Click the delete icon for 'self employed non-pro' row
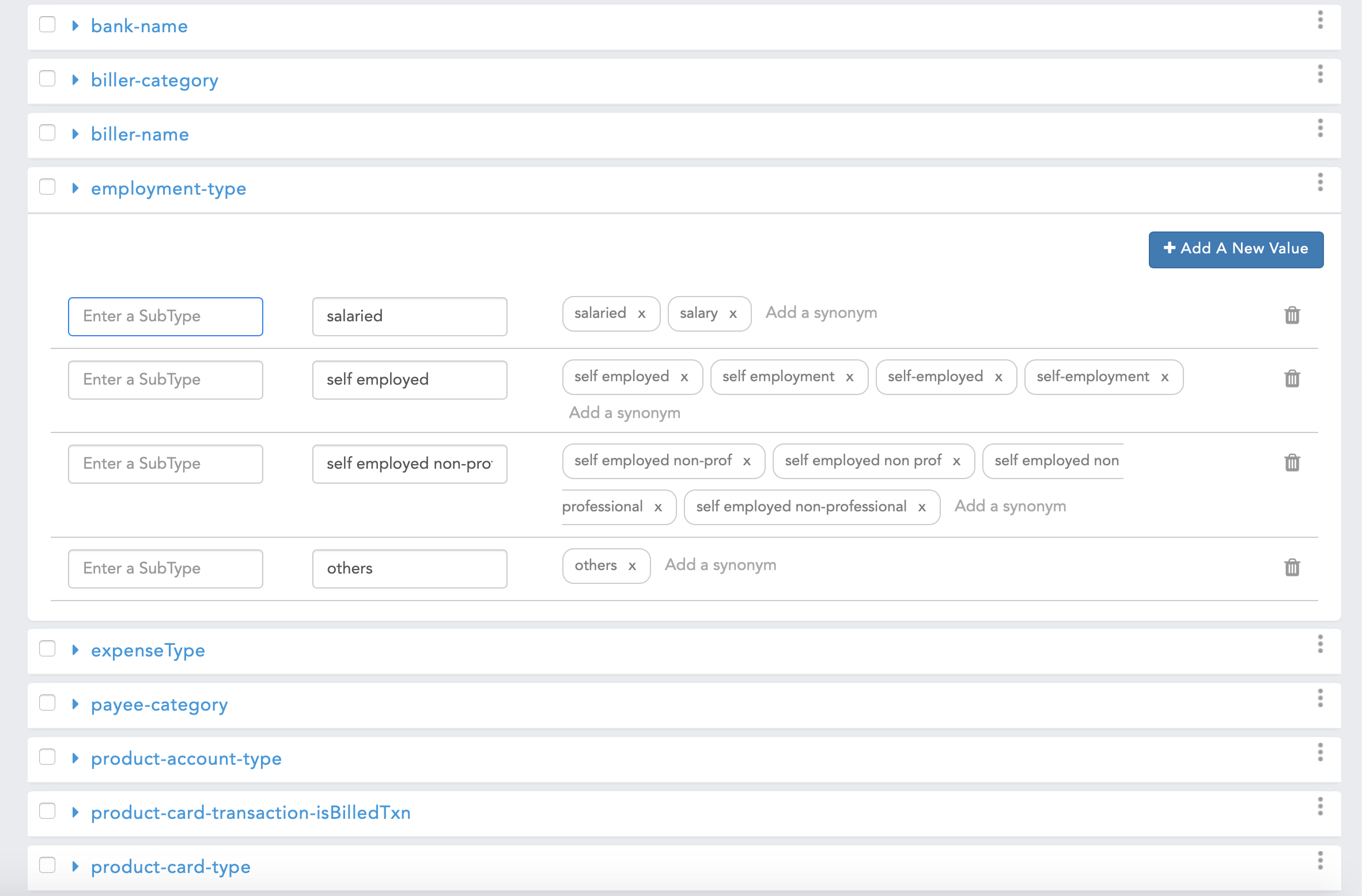The height and width of the screenshot is (896, 1362). (x=1292, y=463)
